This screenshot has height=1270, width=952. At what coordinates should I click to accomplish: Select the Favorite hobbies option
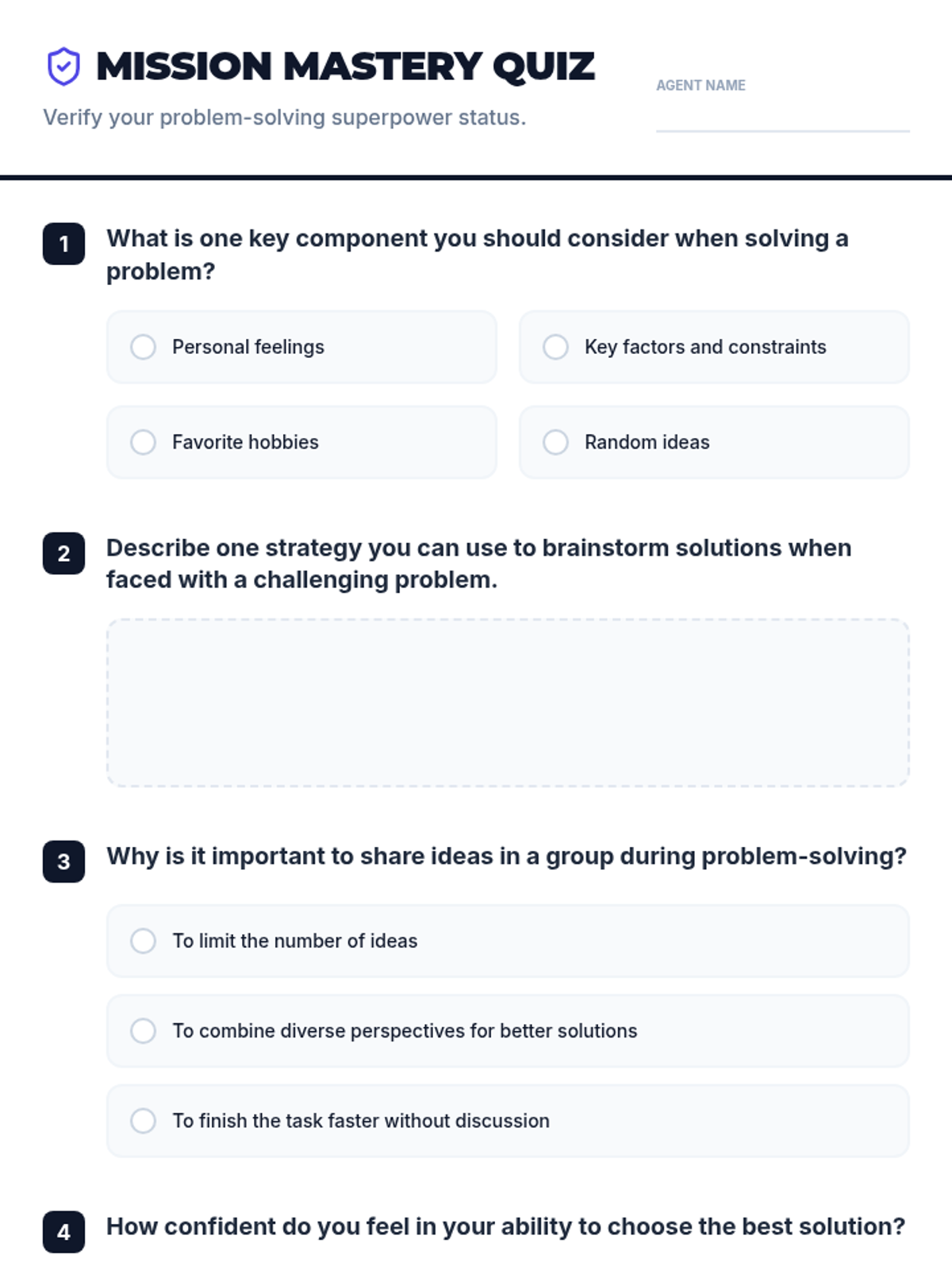[x=301, y=442]
